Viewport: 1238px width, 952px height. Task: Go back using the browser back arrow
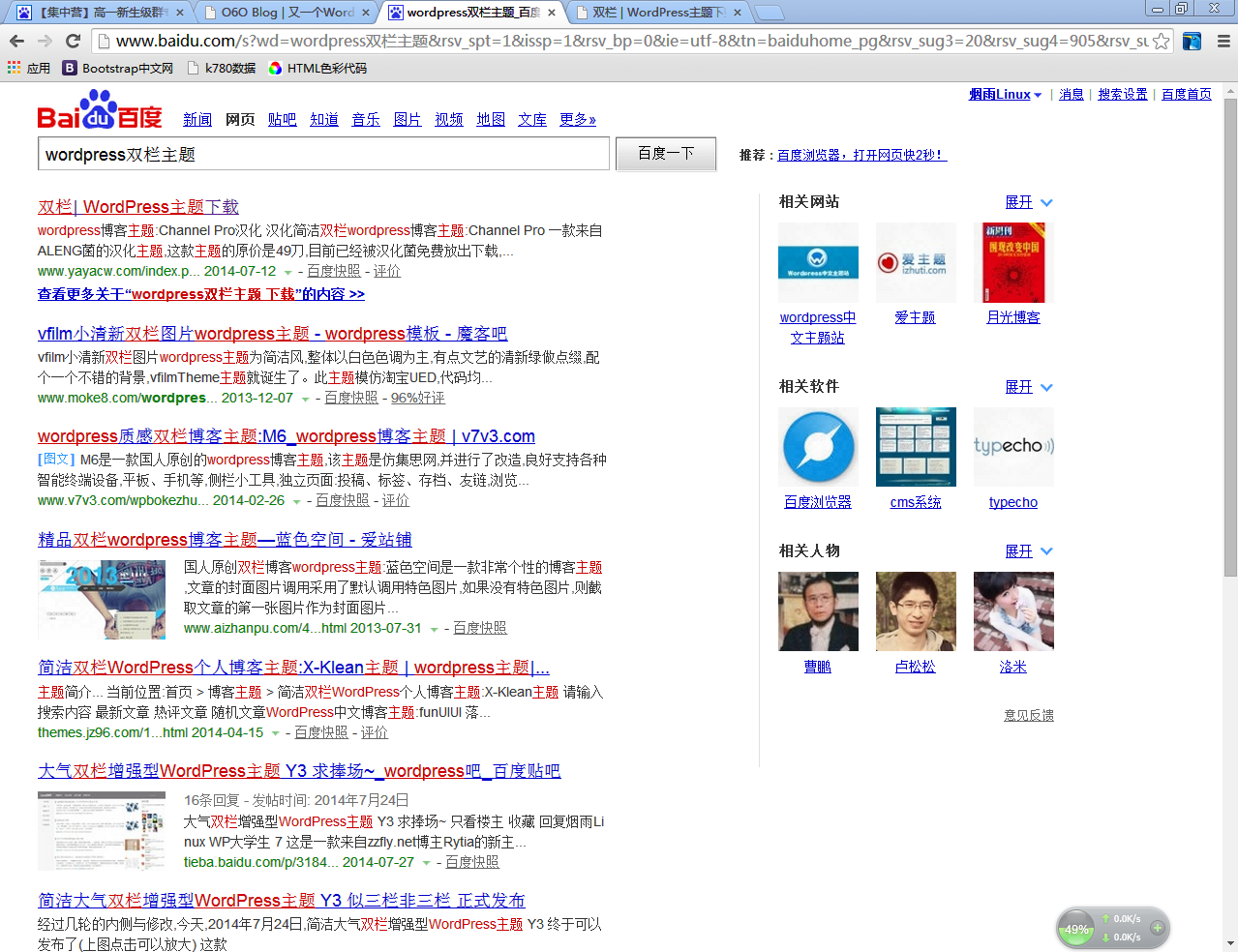coord(16,41)
